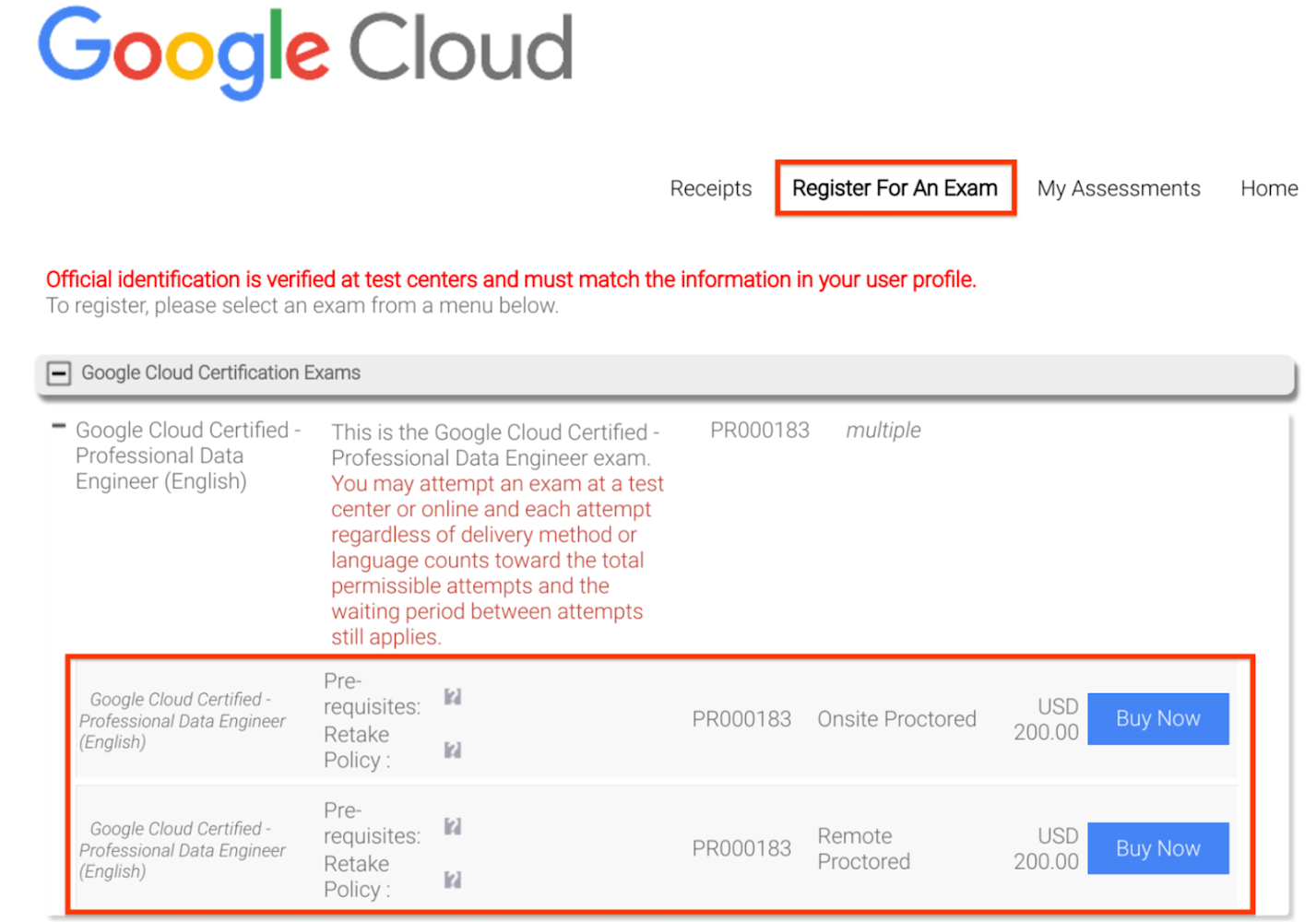Click Buy Now for Remote Proctored exam
The width and height of the screenshot is (1316, 922).
pyautogui.click(x=1158, y=848)
